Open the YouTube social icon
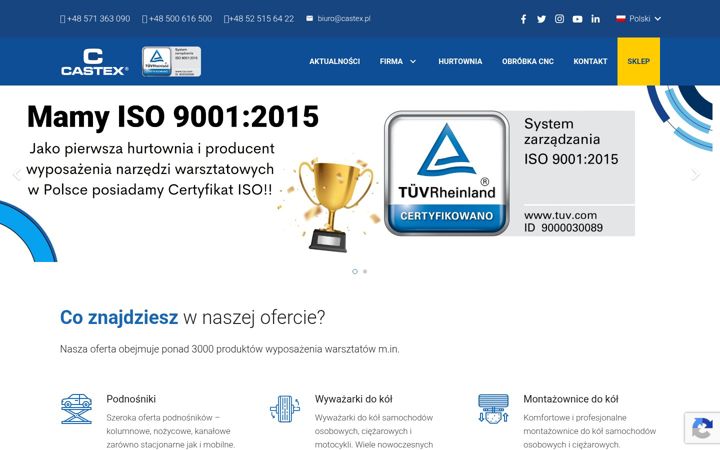This screenshot has height=450, width=720. tap(577, 19)
